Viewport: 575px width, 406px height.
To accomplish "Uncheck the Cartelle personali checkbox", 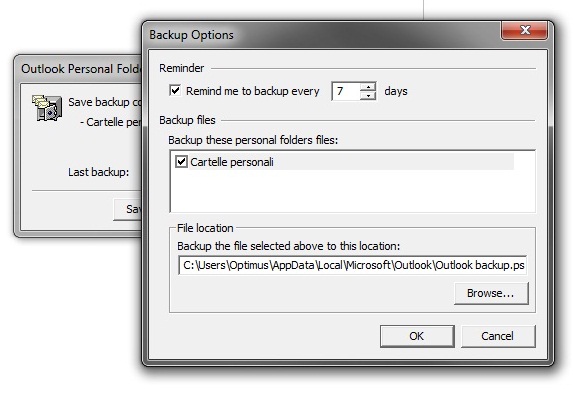I will [181, 162].
